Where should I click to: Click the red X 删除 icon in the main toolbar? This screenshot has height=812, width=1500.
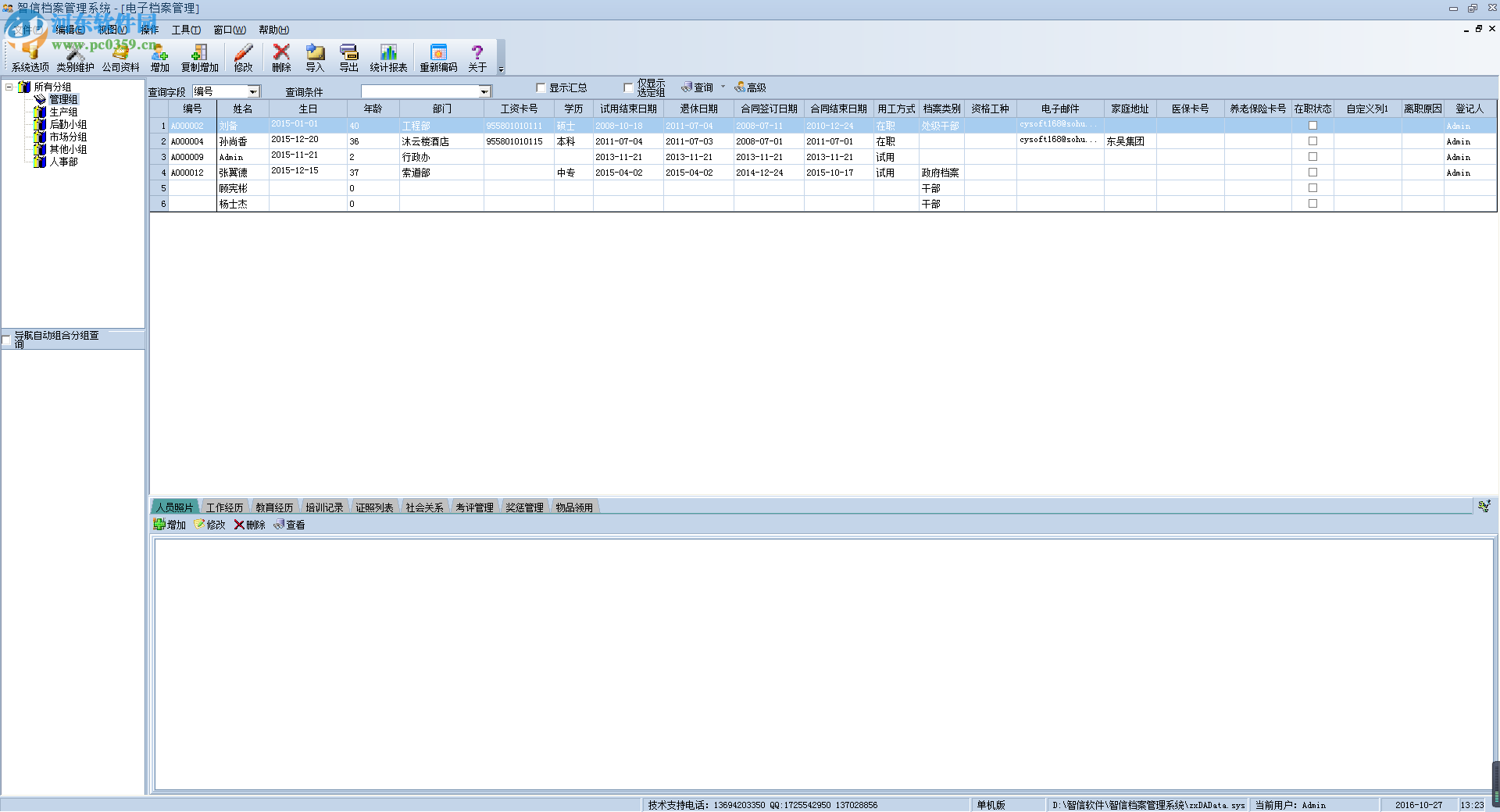tap(281, 58)
